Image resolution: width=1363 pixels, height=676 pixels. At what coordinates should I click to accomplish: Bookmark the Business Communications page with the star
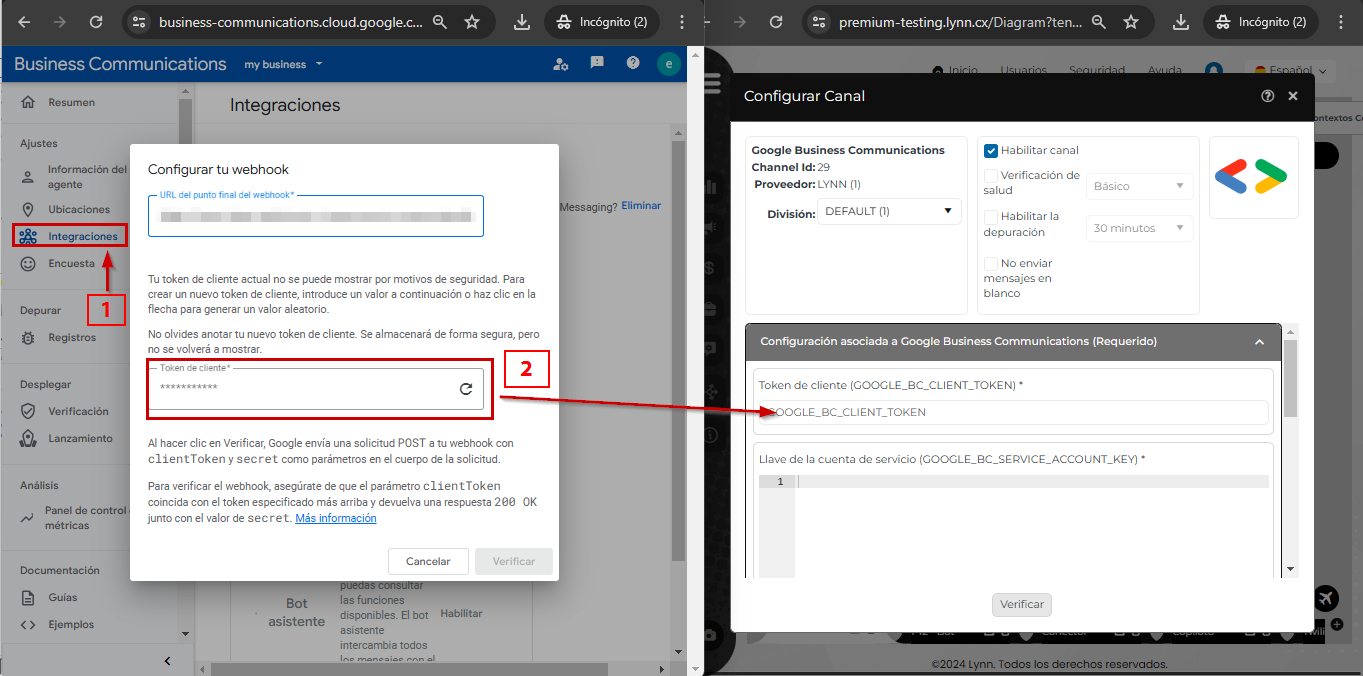click(x=472, y=22)
